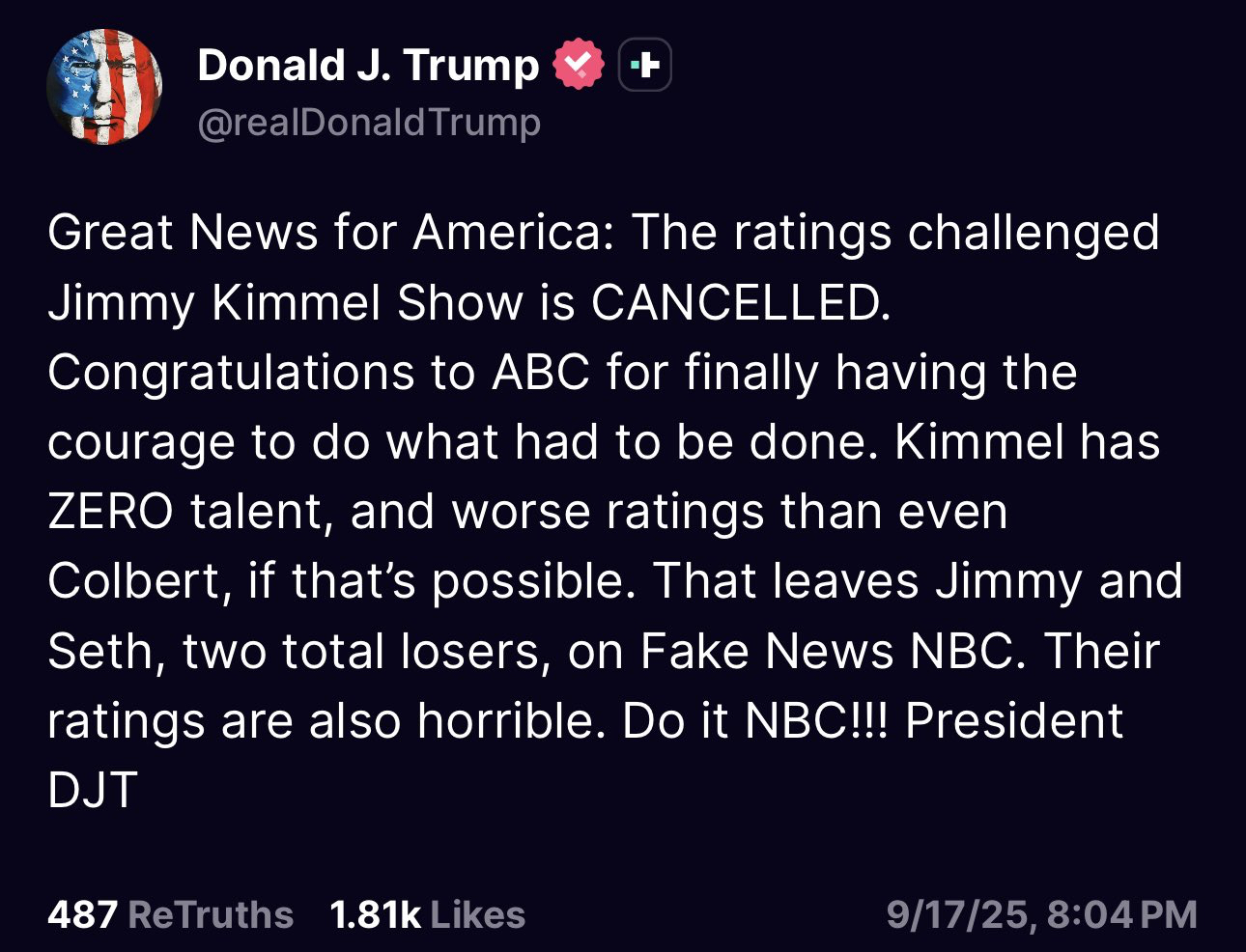Click the plus follow icon beside name
Image resolution: width=1246 pixels, height=952 pixels.
[644, 66]
